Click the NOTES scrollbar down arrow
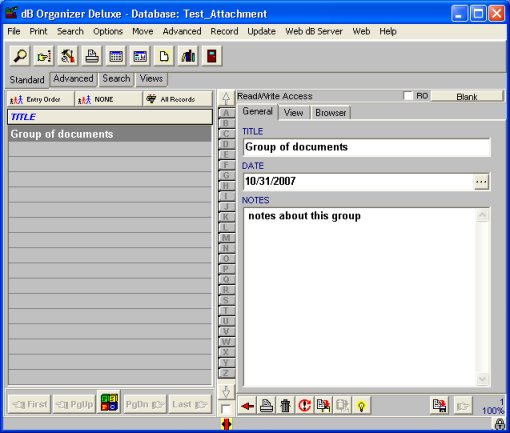This screenshot has height=433, width=510. click(x=482, y=379)
